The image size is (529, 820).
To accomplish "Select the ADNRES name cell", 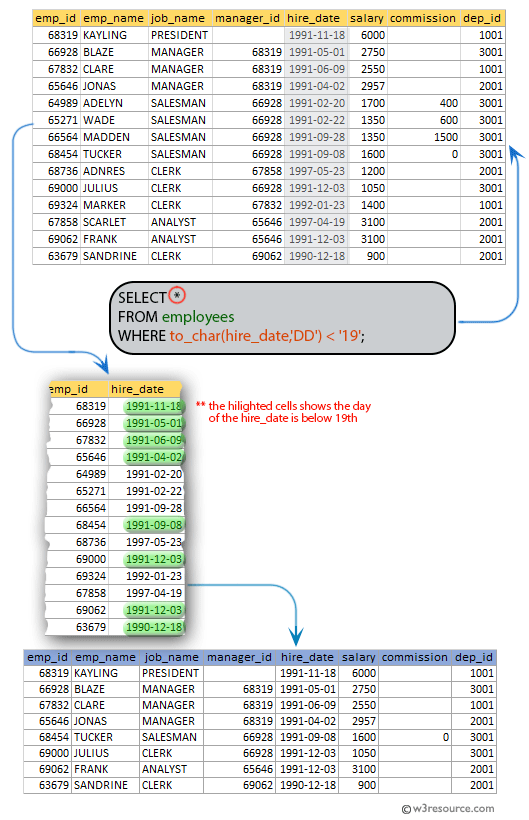I will click(x=104, y=171).
